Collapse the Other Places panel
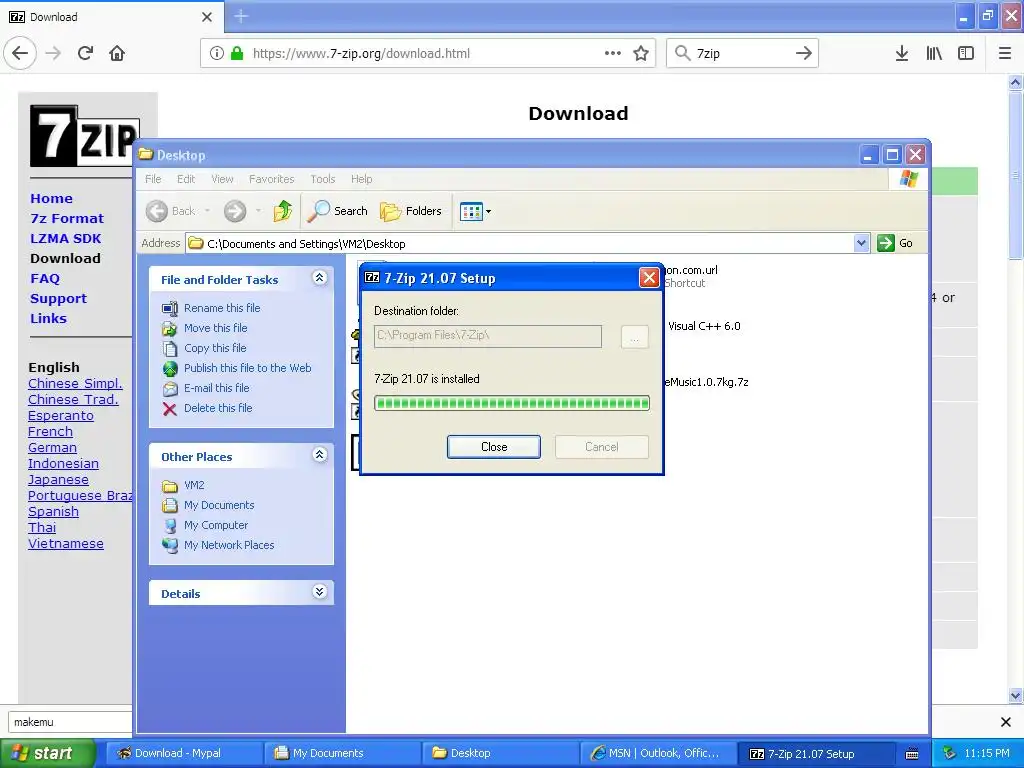 [319, 455]
